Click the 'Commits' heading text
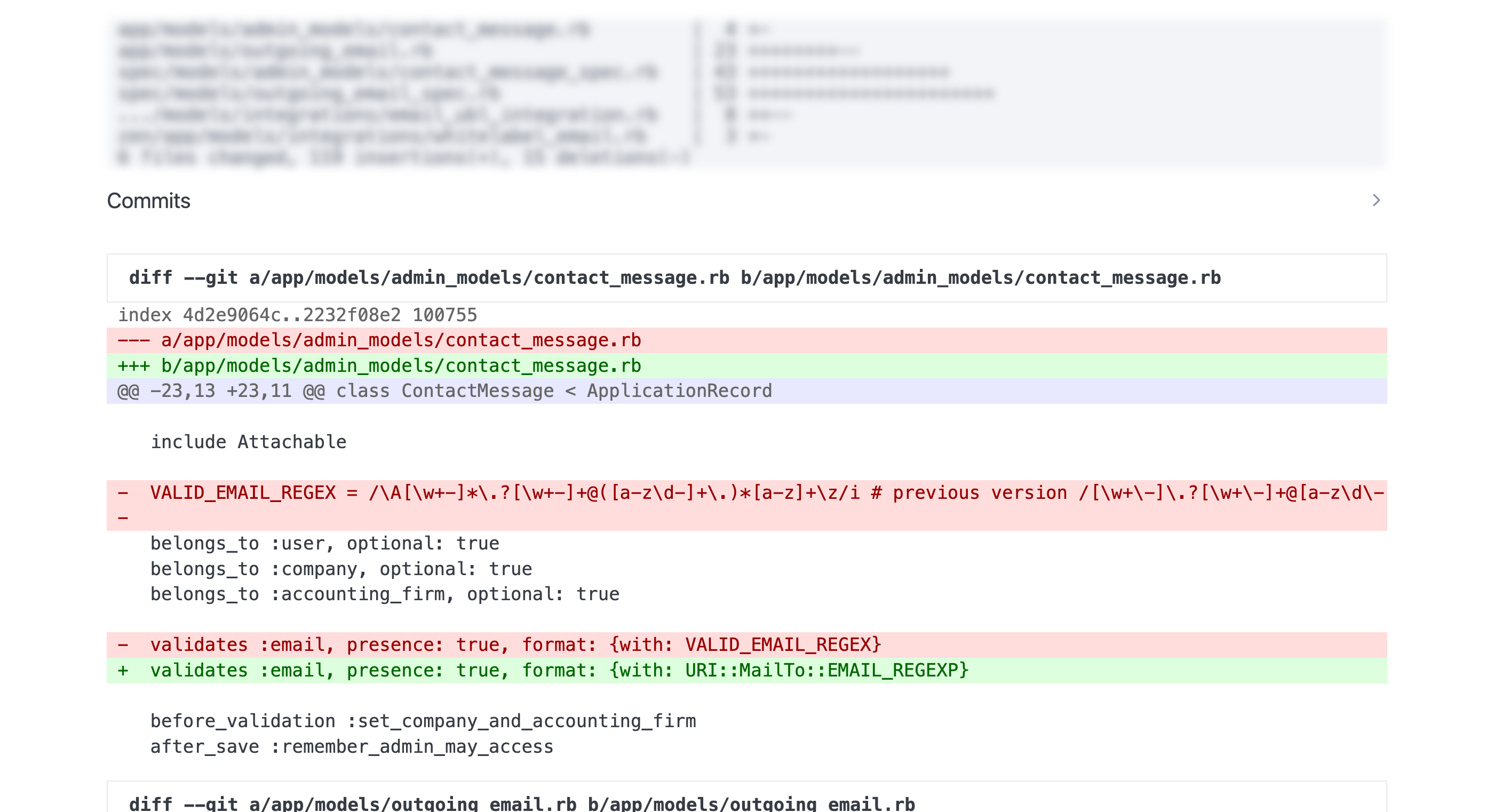 click(149, 200)
